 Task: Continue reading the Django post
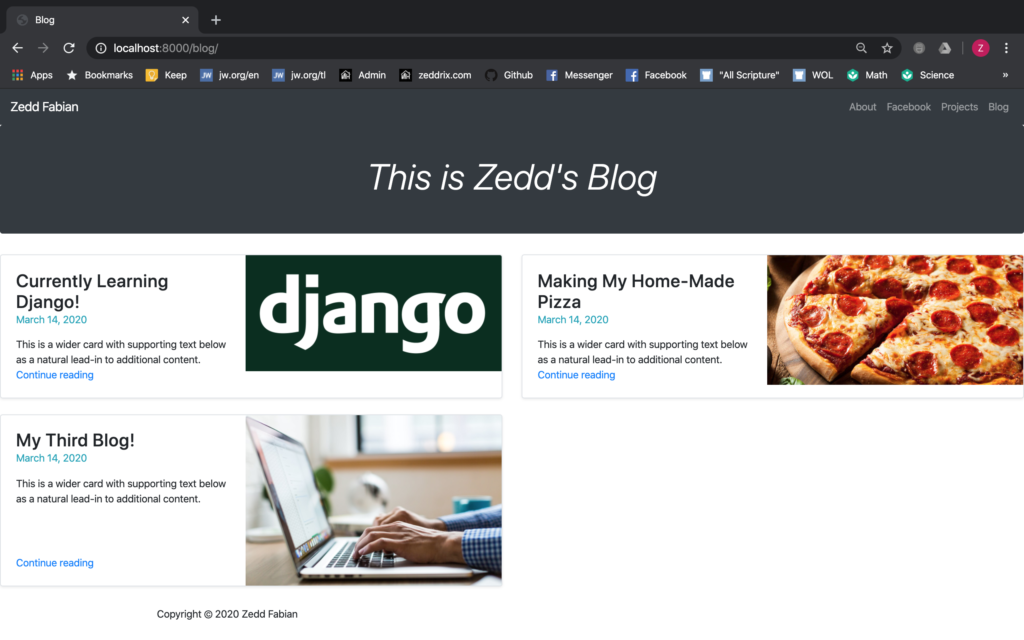pyautogui.click(x=55, y=375)
